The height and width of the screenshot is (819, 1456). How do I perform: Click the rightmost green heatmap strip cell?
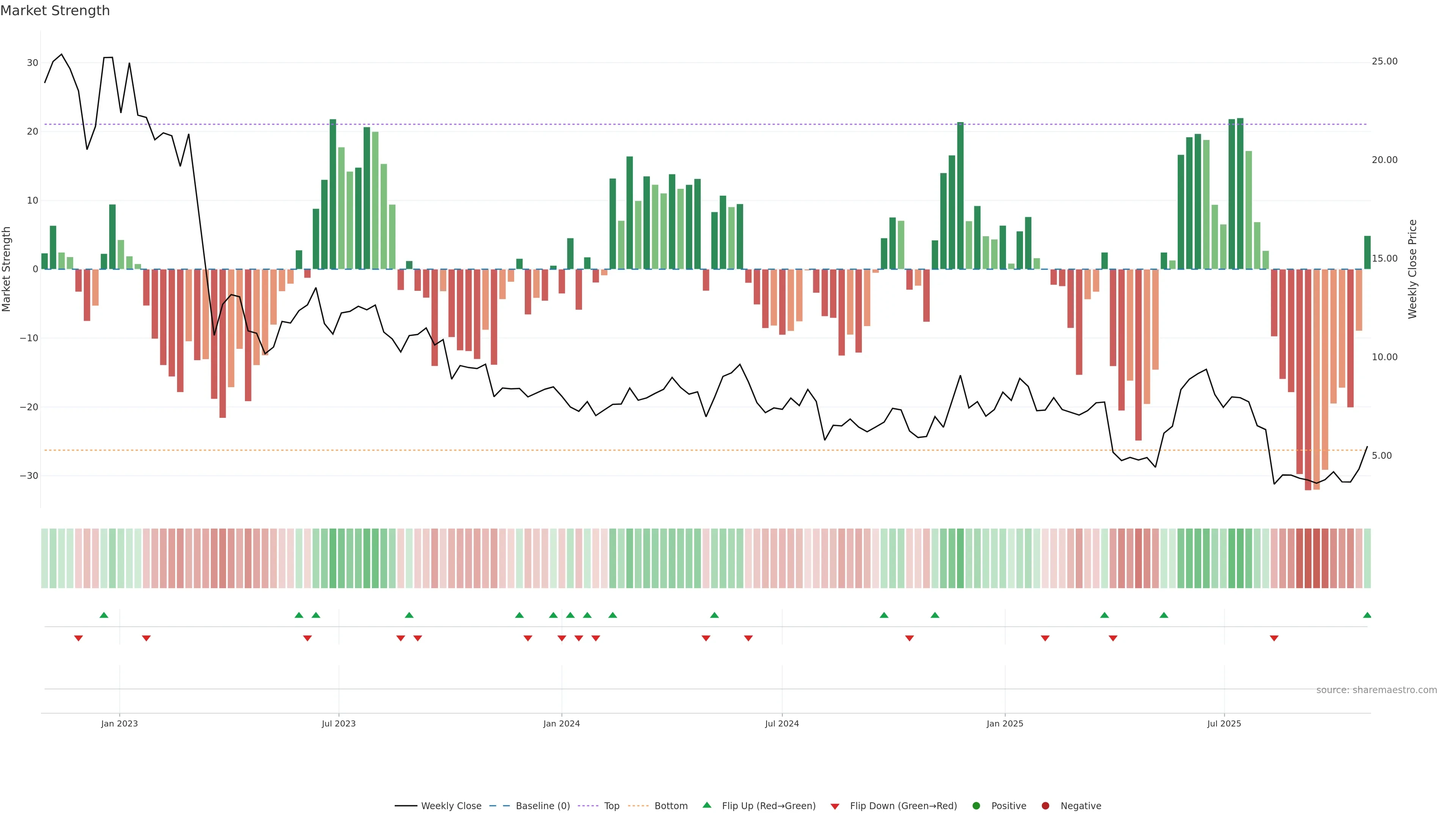[x=1367, y=558]
